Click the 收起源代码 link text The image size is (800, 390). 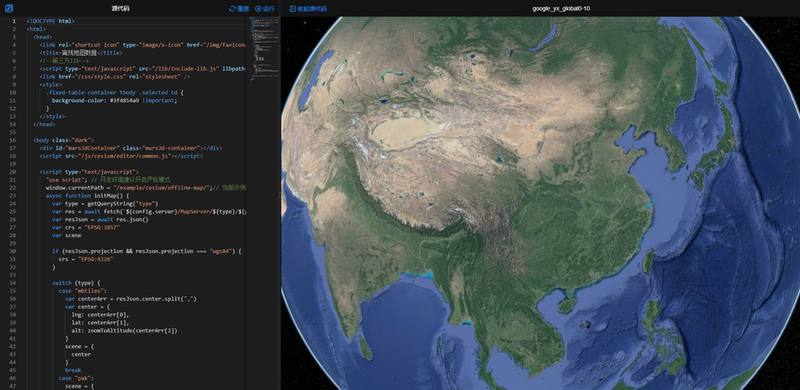(x=312, y=9)
